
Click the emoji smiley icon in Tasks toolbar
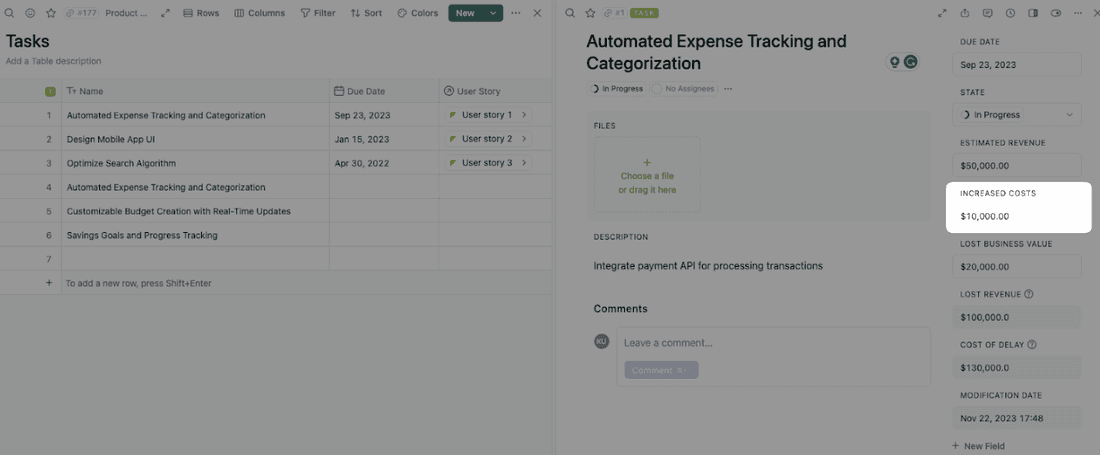pos(30,13)
